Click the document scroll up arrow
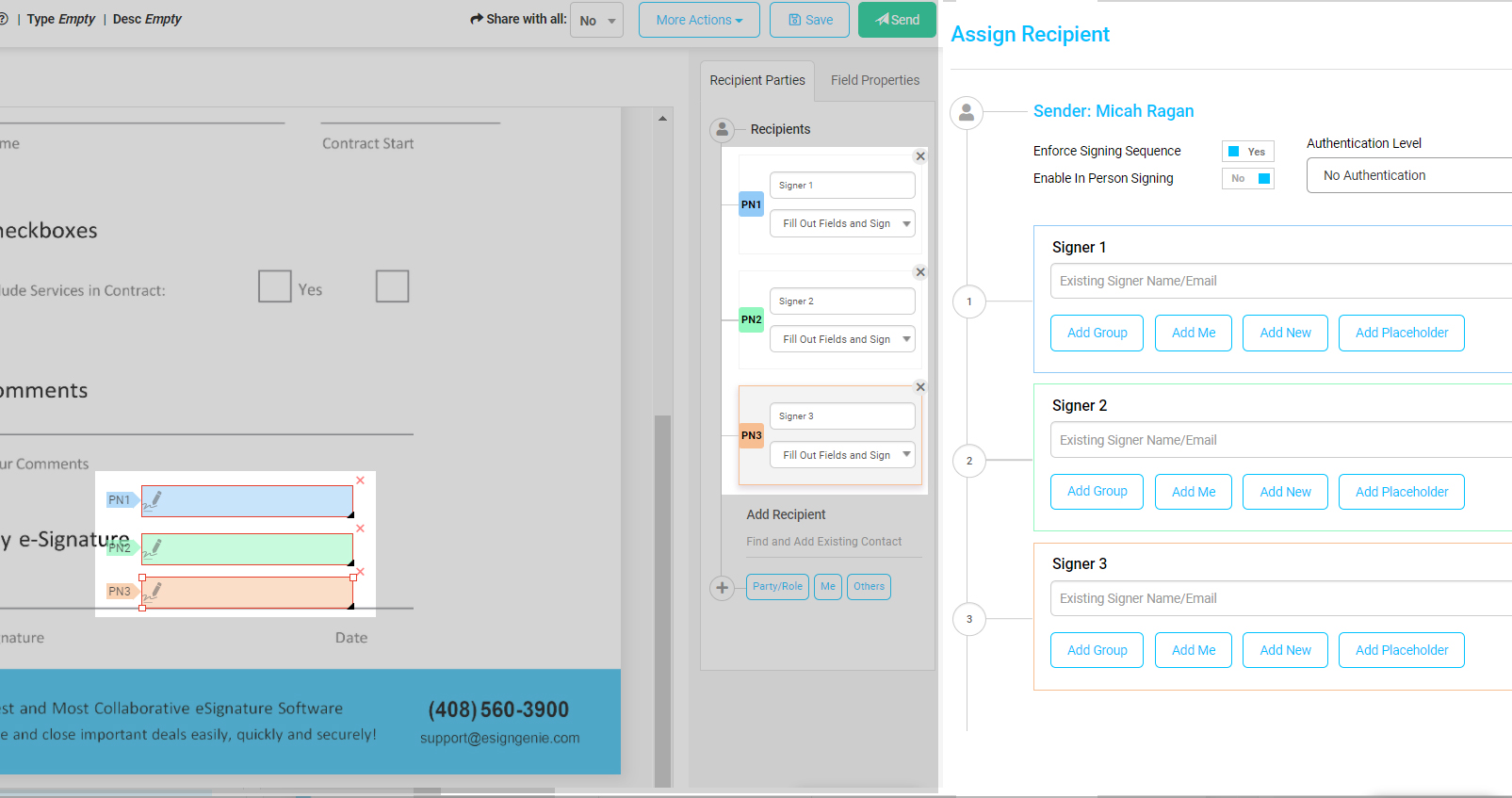The width and height of the screenshot is (1512, 798). (662, 119)
